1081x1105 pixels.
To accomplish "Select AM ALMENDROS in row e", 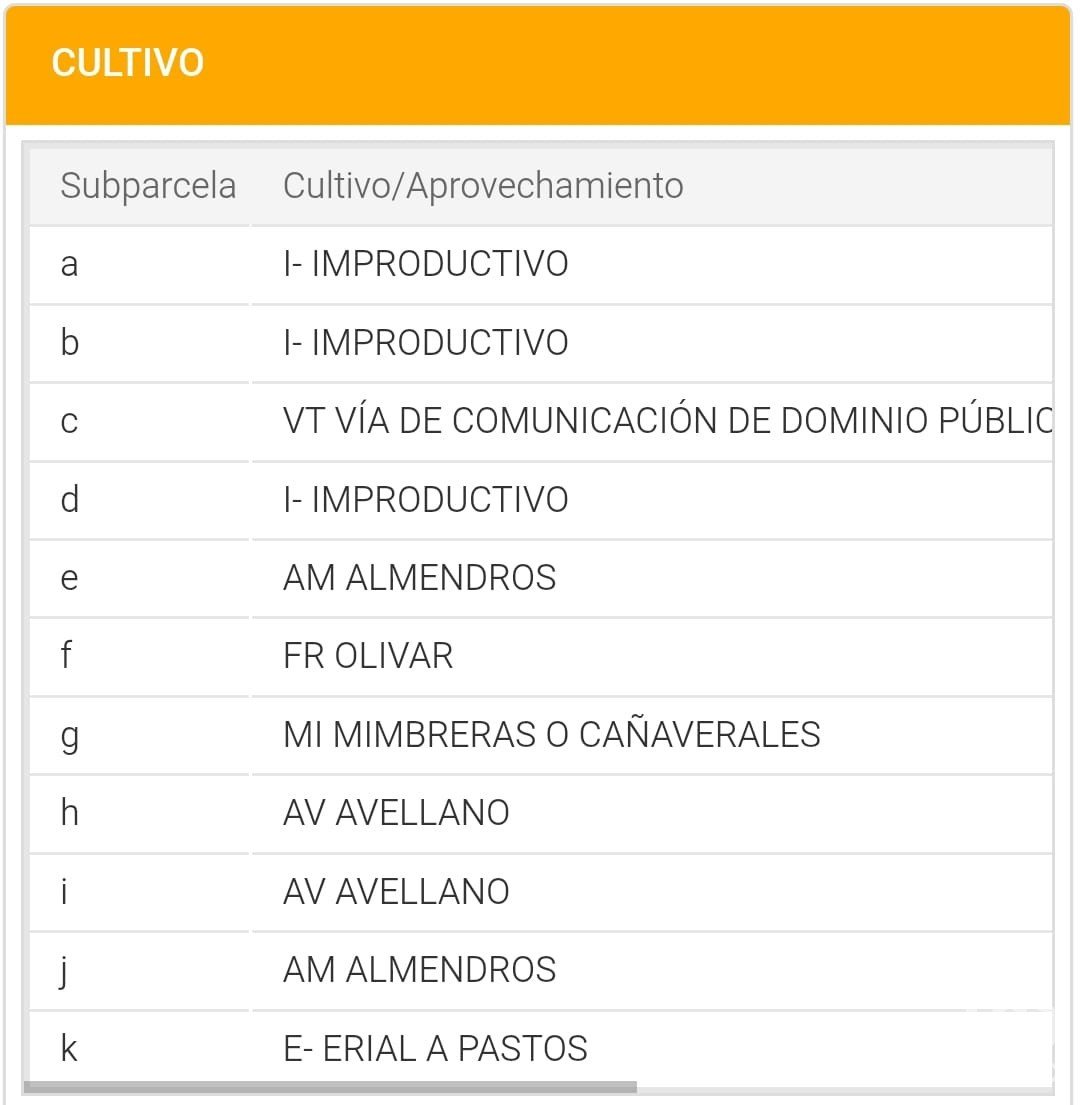I will 419,578.
